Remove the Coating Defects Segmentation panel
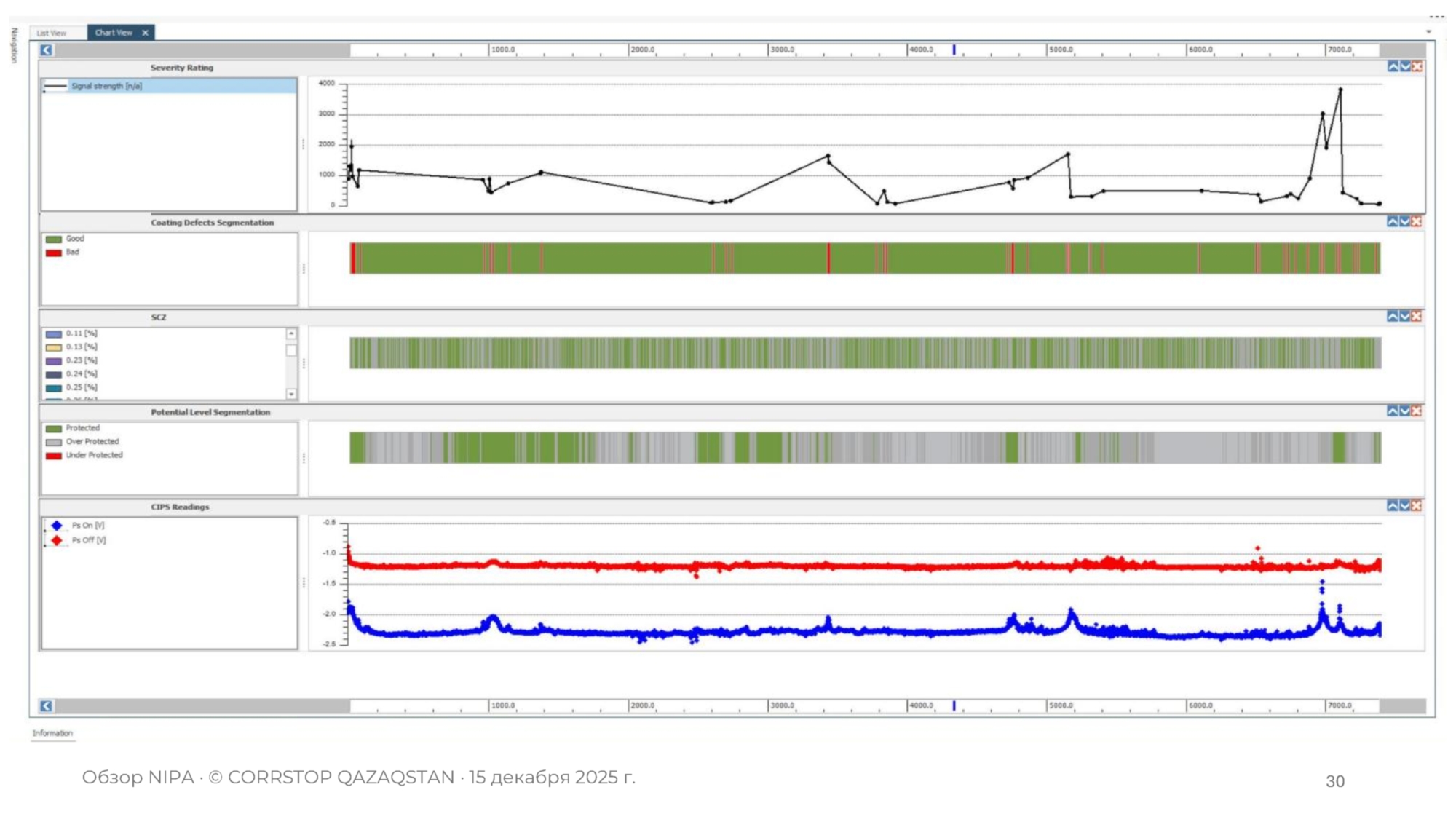The image size is (1456, 819). 1417,221
